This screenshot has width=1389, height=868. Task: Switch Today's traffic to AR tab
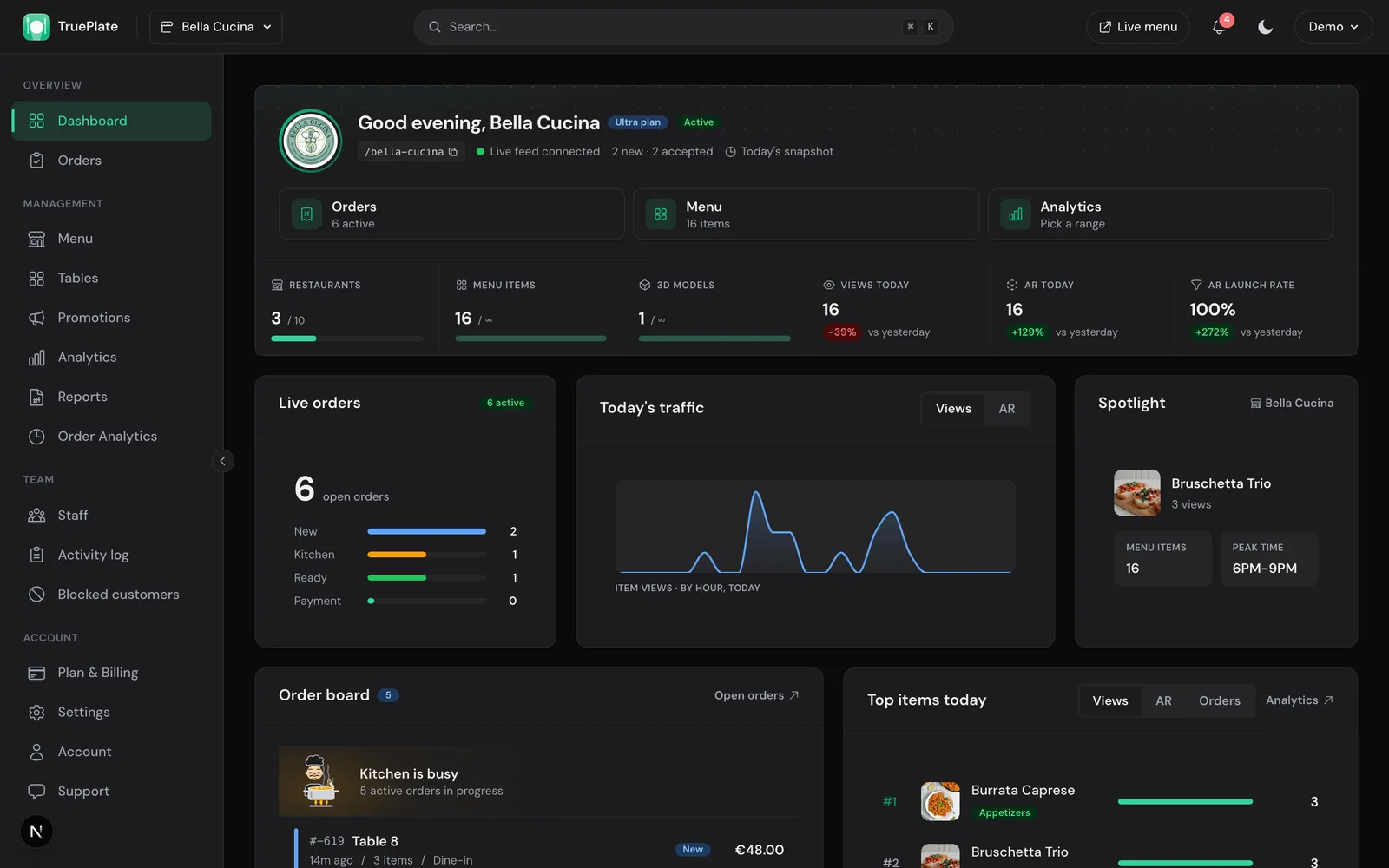pyautogui.click(x=1007, y=409)
